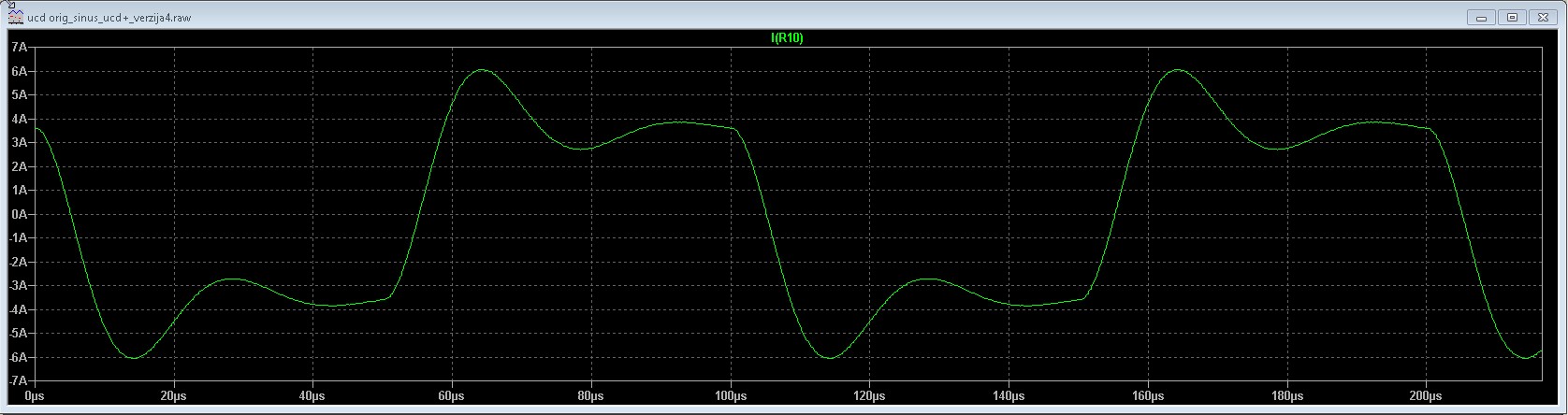Click the -5A vertical axis label
This screenshot has height=415, width=1568.
click(x=16, y=334)
